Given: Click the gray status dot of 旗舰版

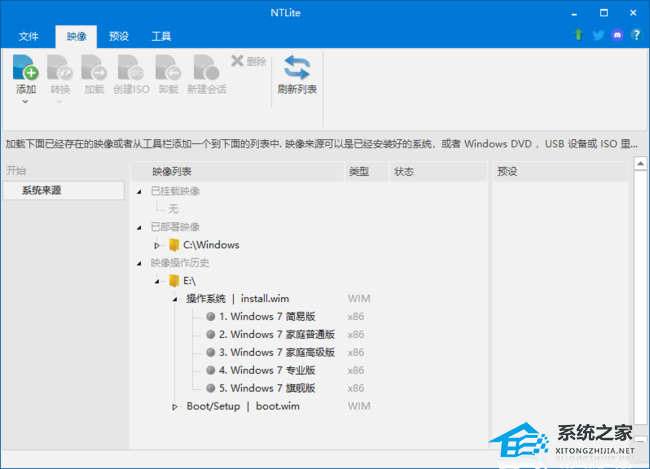Looking at the screenshot, I should click(211, 388).
